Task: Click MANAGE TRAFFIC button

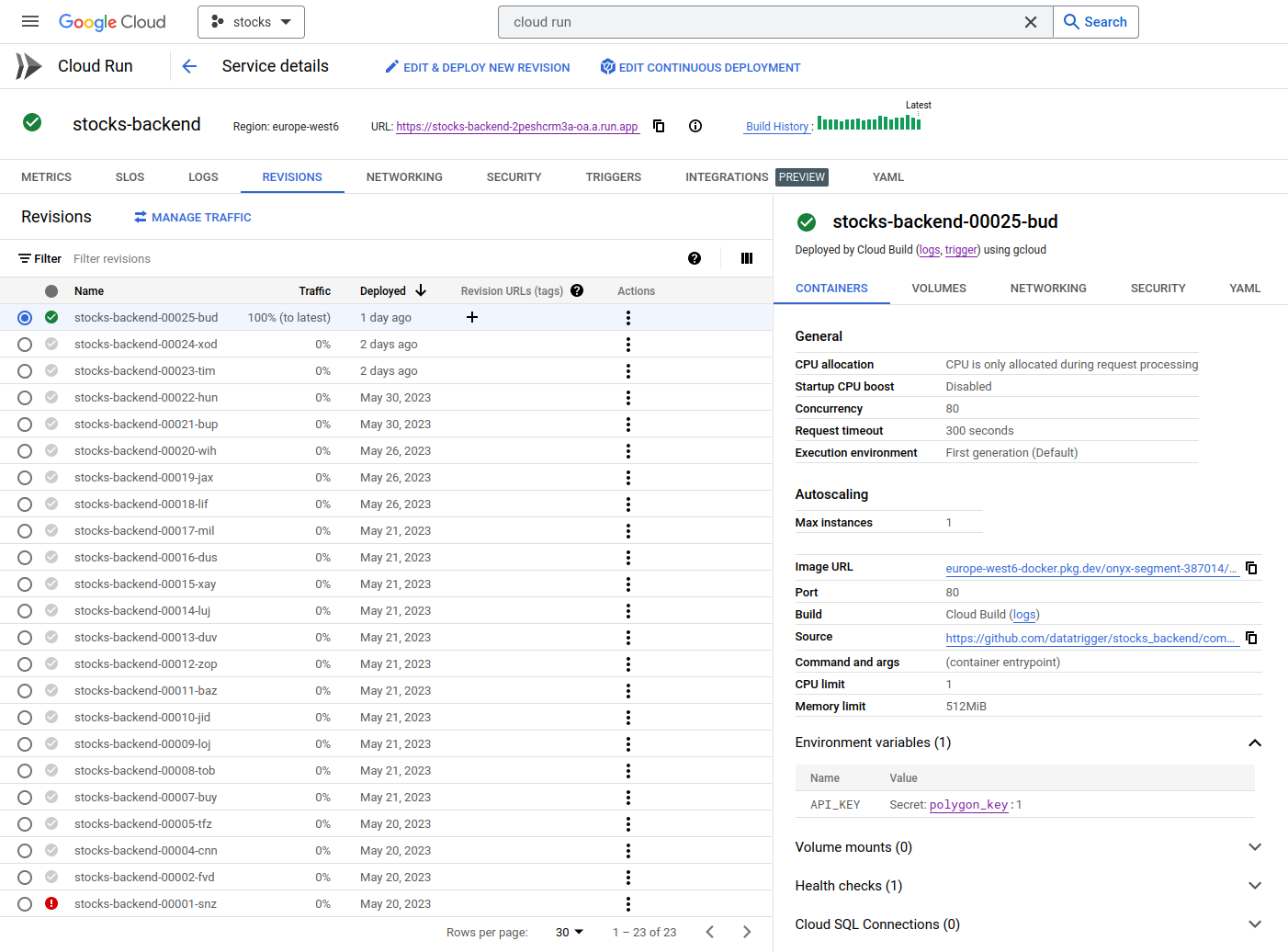Action: pos(192,217)
